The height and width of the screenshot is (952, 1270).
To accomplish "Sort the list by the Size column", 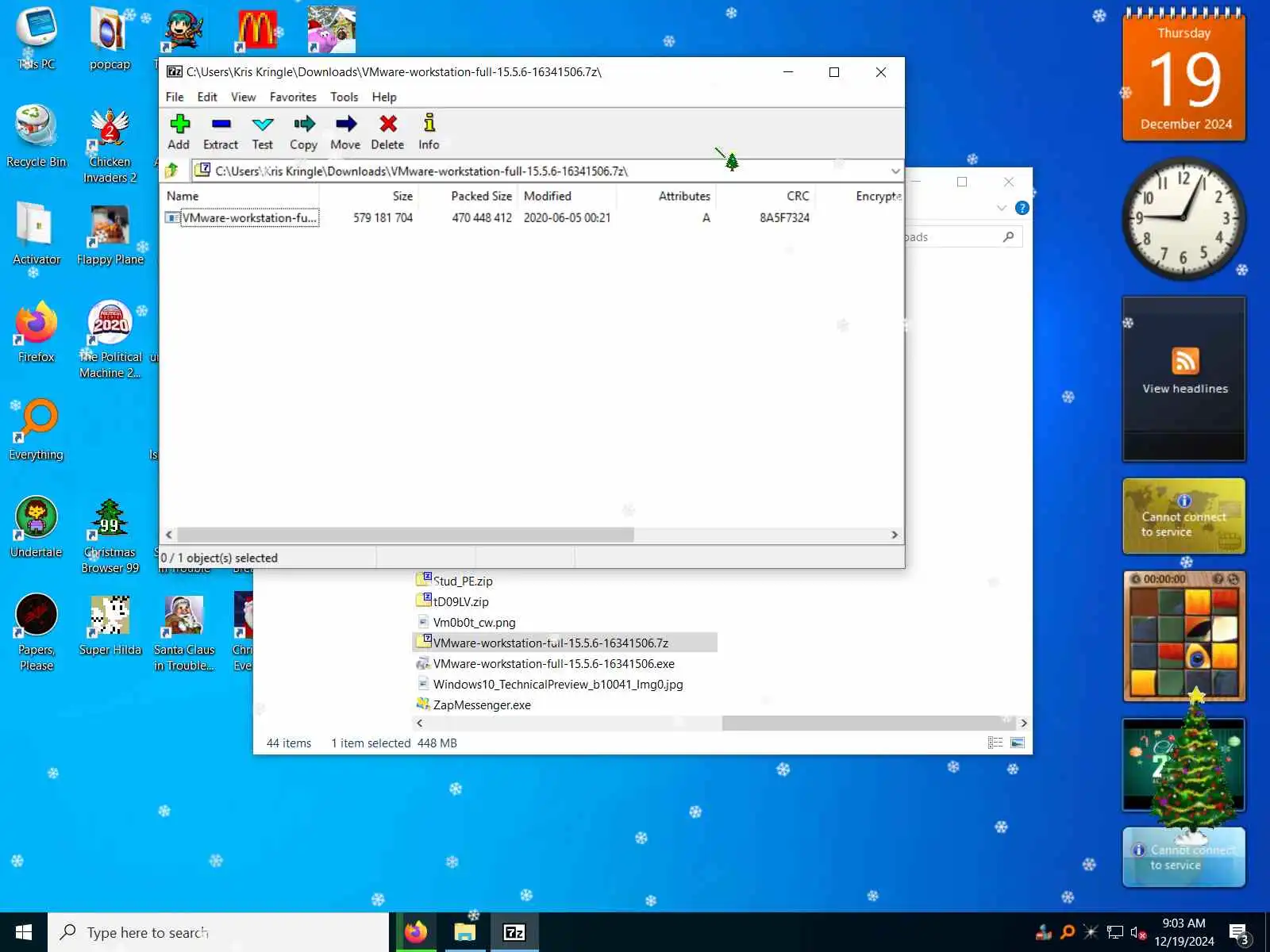I will (x=369, y=196).
